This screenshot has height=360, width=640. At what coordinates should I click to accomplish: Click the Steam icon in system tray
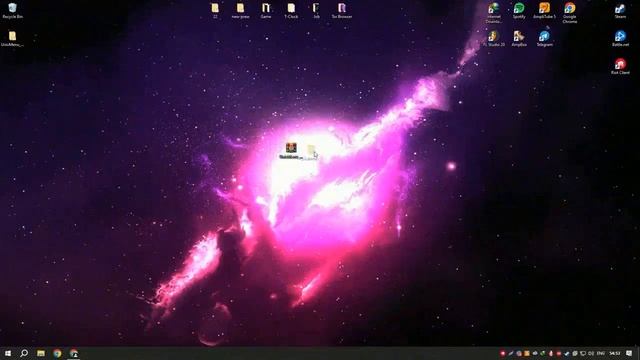[567, 353]
